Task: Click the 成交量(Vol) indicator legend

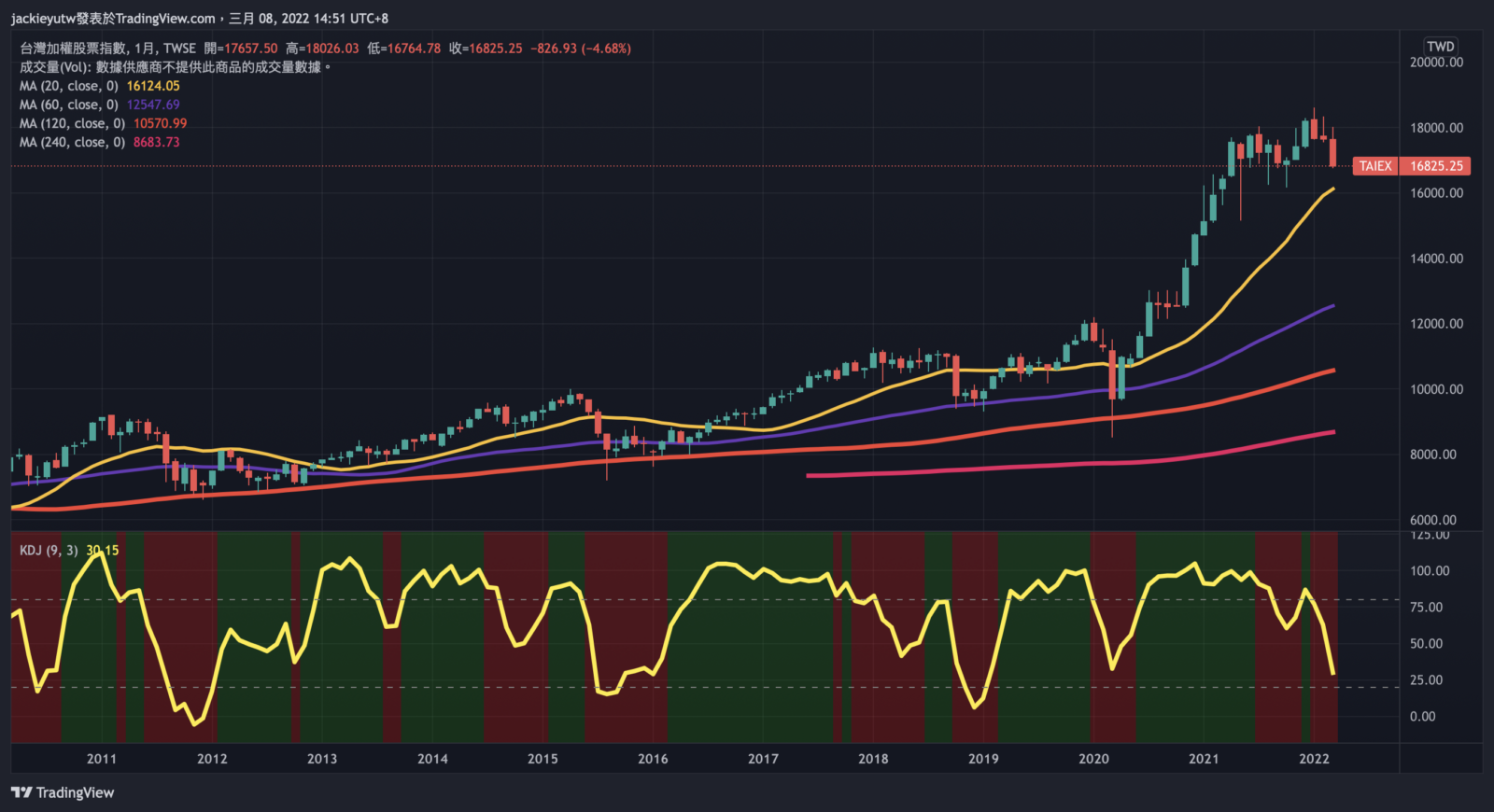Action: 55,67
